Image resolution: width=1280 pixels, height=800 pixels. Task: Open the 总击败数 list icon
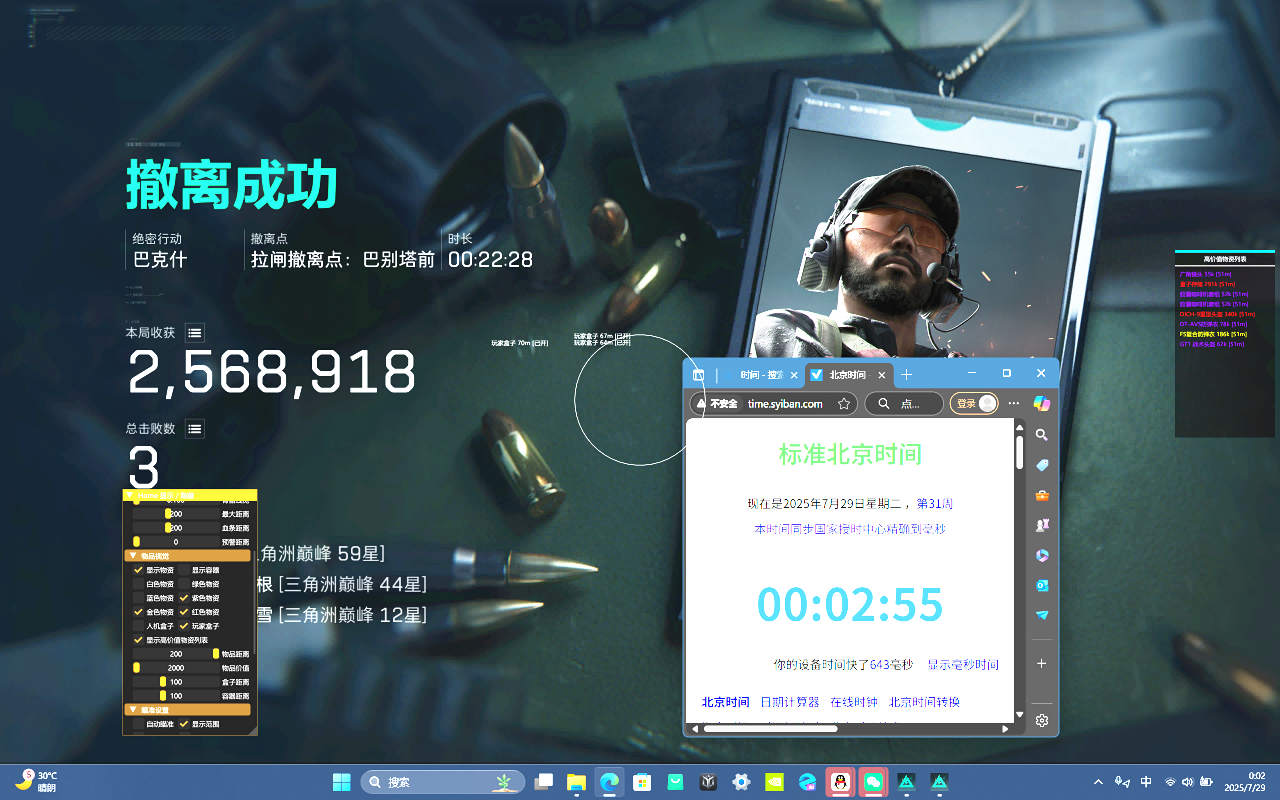click(195, 429)
